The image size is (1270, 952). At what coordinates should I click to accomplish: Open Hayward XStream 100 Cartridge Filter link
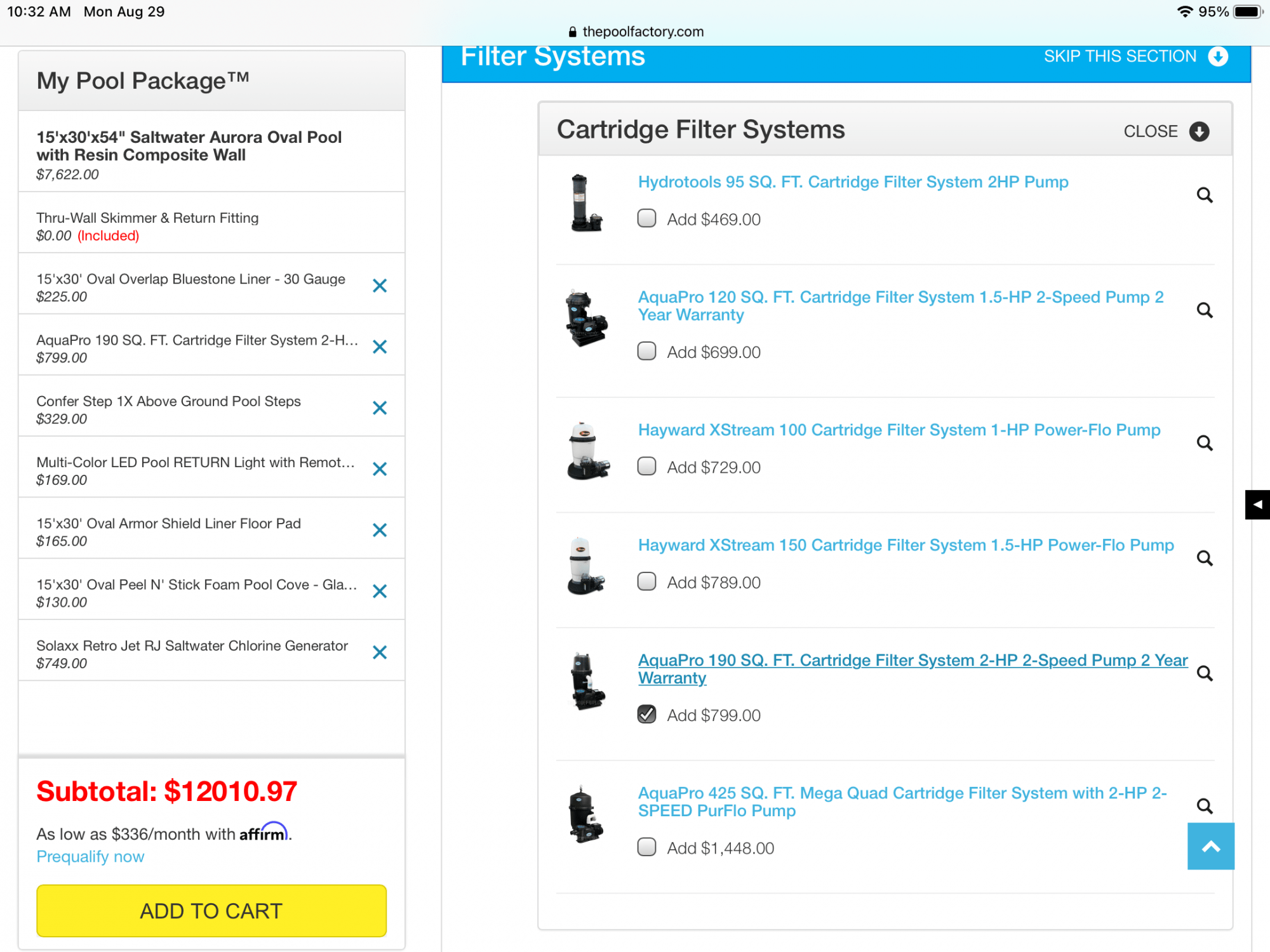pos(899,430)
